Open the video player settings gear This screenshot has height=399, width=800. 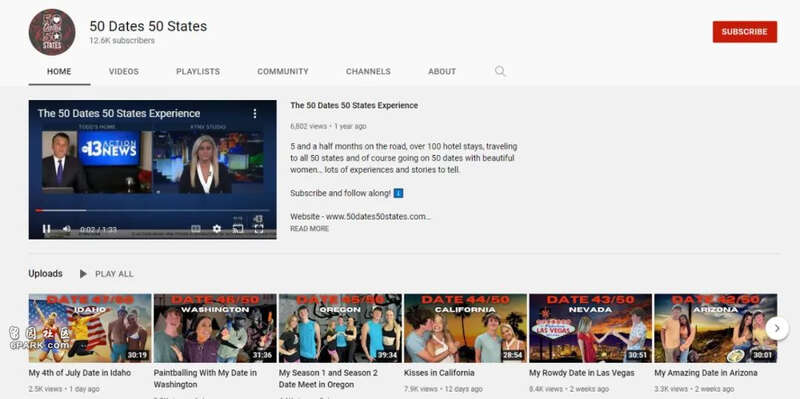tap(217, 229)
